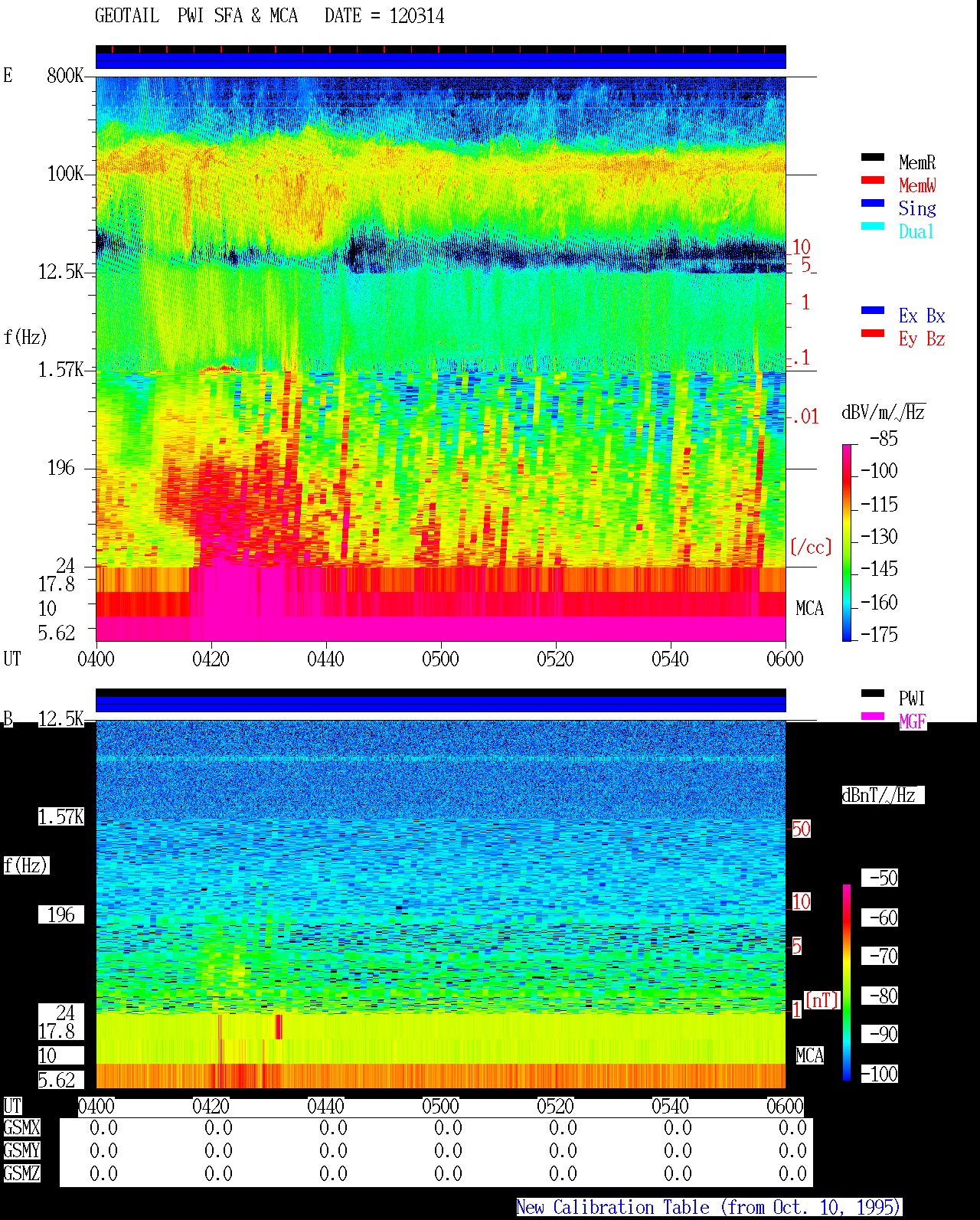Image resolution: width=980 pixels, height=1220 pixels.
Task: Click the black PWI legend swatch
Action: click(x=873, y=693)
